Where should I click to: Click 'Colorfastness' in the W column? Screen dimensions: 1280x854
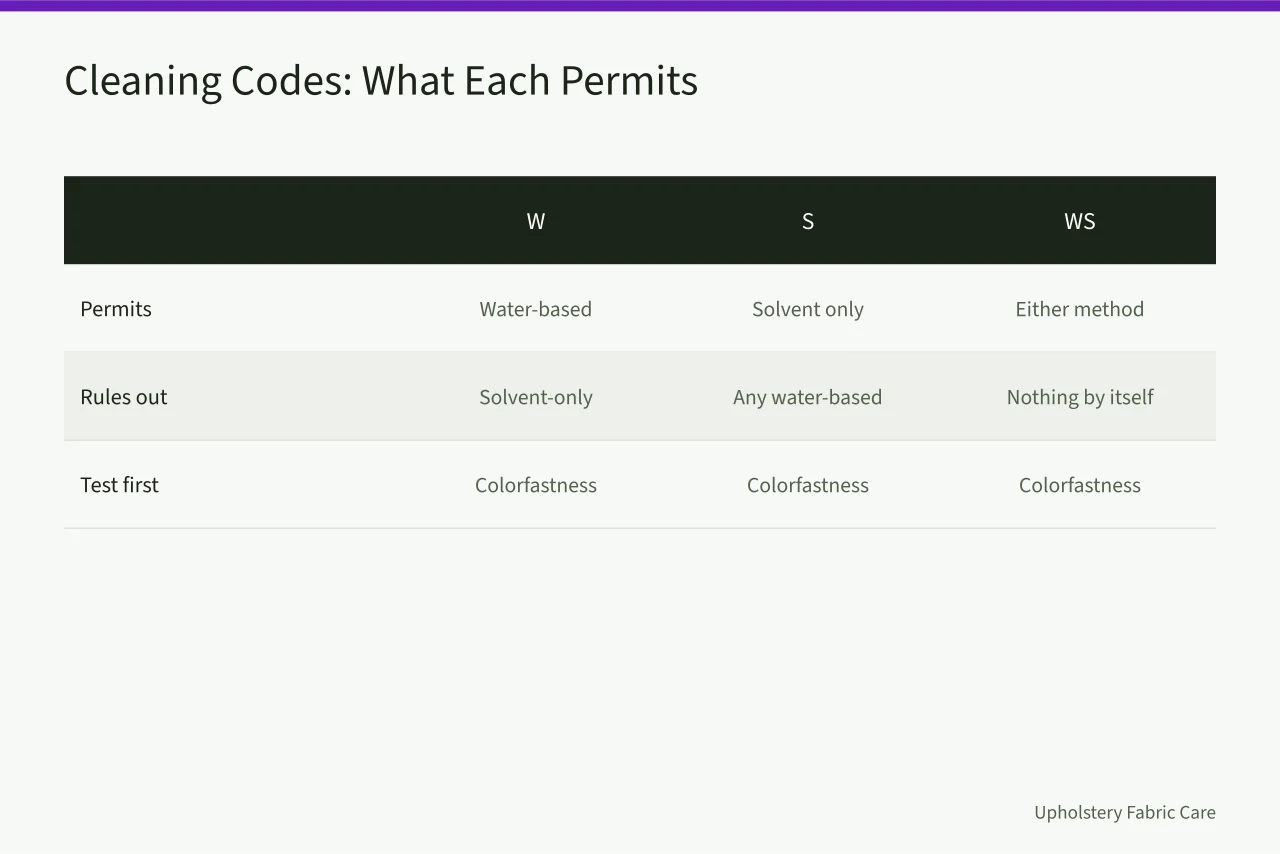[536, 485]
